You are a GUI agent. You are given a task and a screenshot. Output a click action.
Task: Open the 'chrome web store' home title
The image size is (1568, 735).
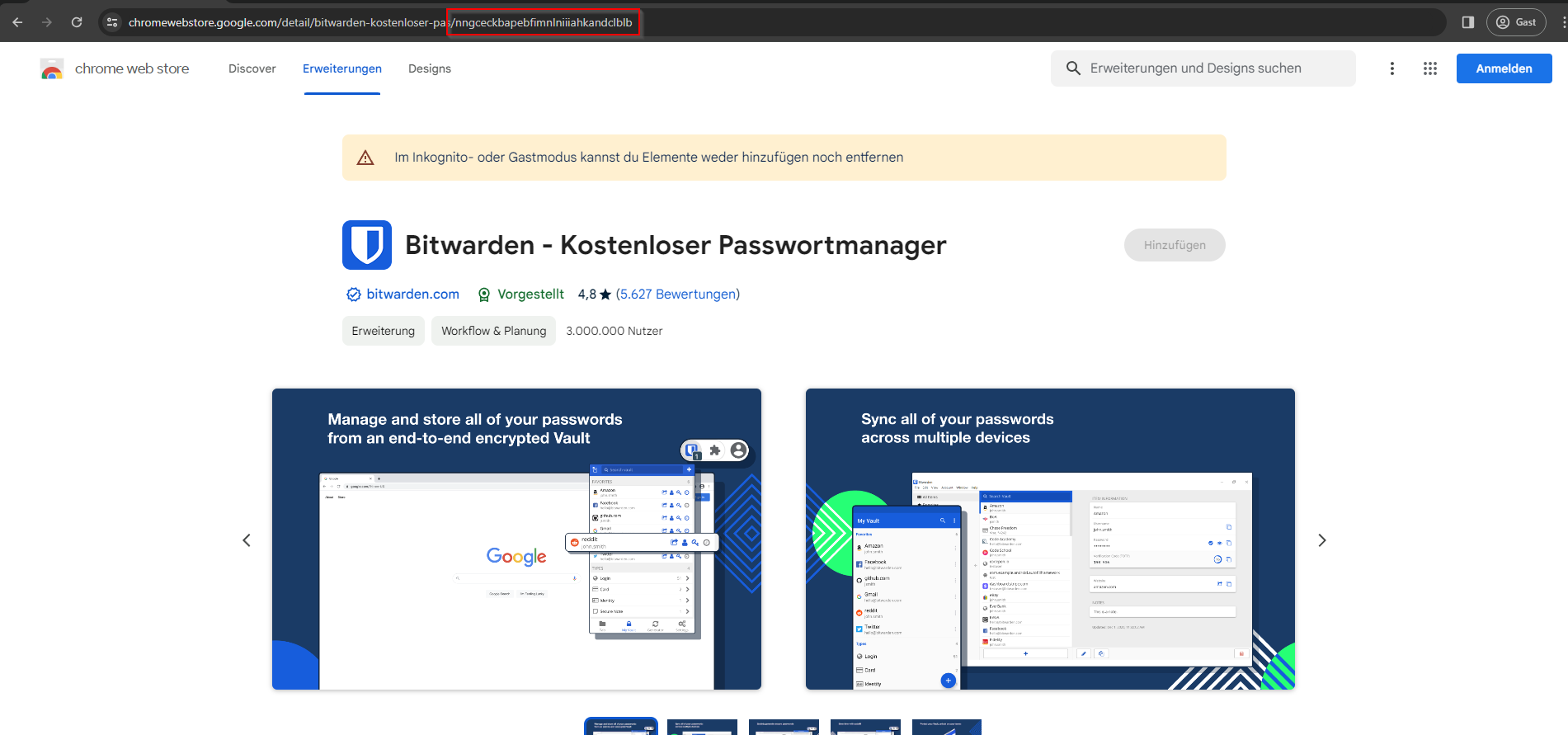(132, 68)
